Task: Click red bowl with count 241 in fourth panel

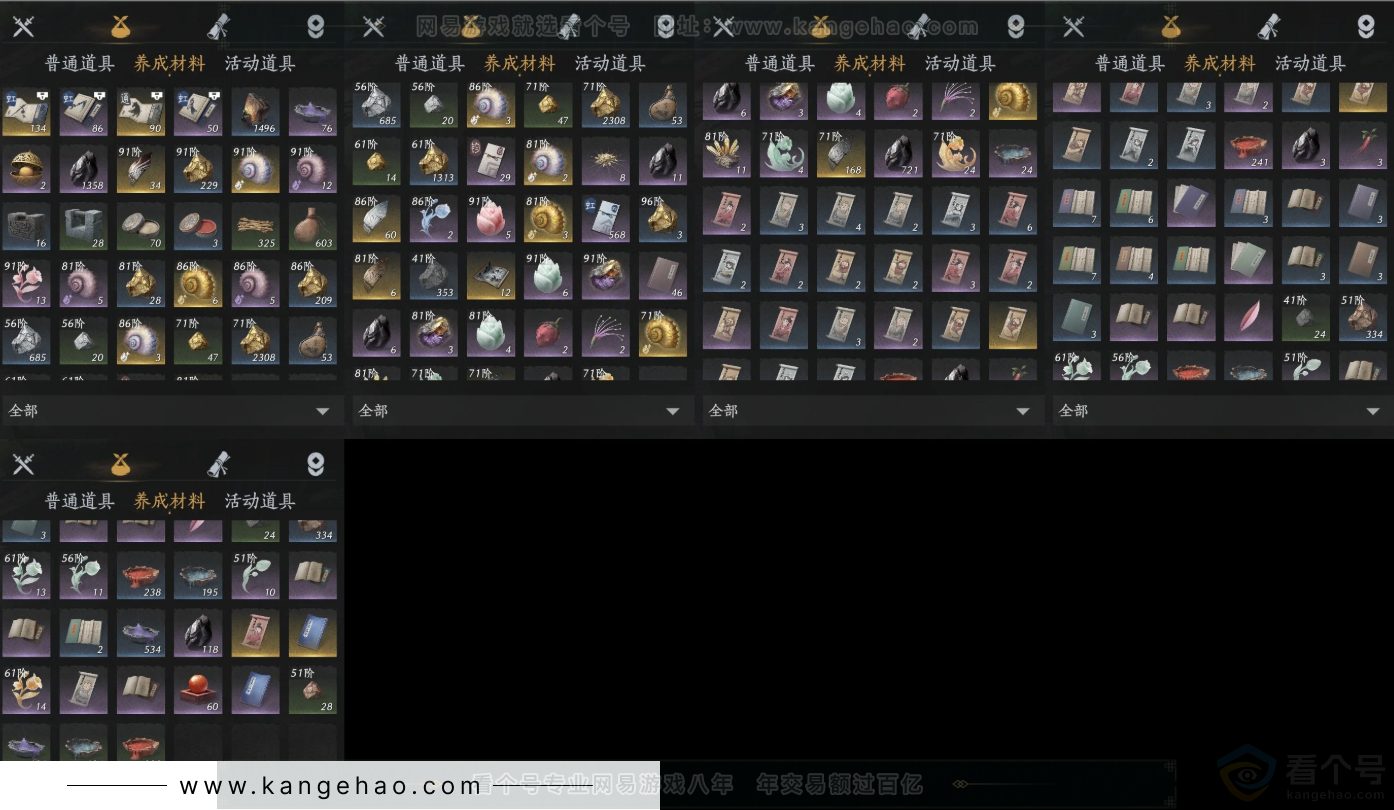Action: [x=1249, y=146]
